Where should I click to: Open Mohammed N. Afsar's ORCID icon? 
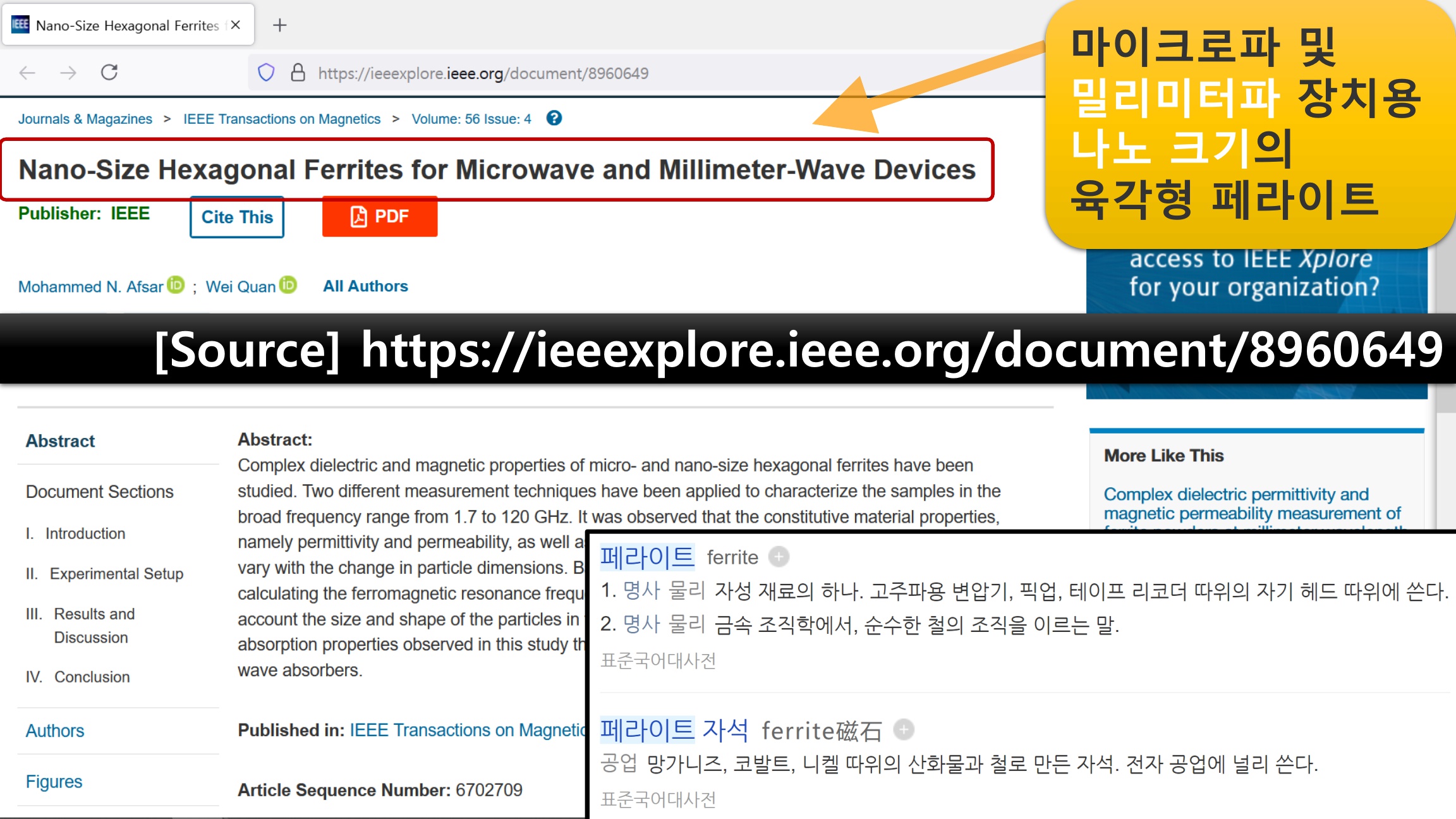coord(176,285)
